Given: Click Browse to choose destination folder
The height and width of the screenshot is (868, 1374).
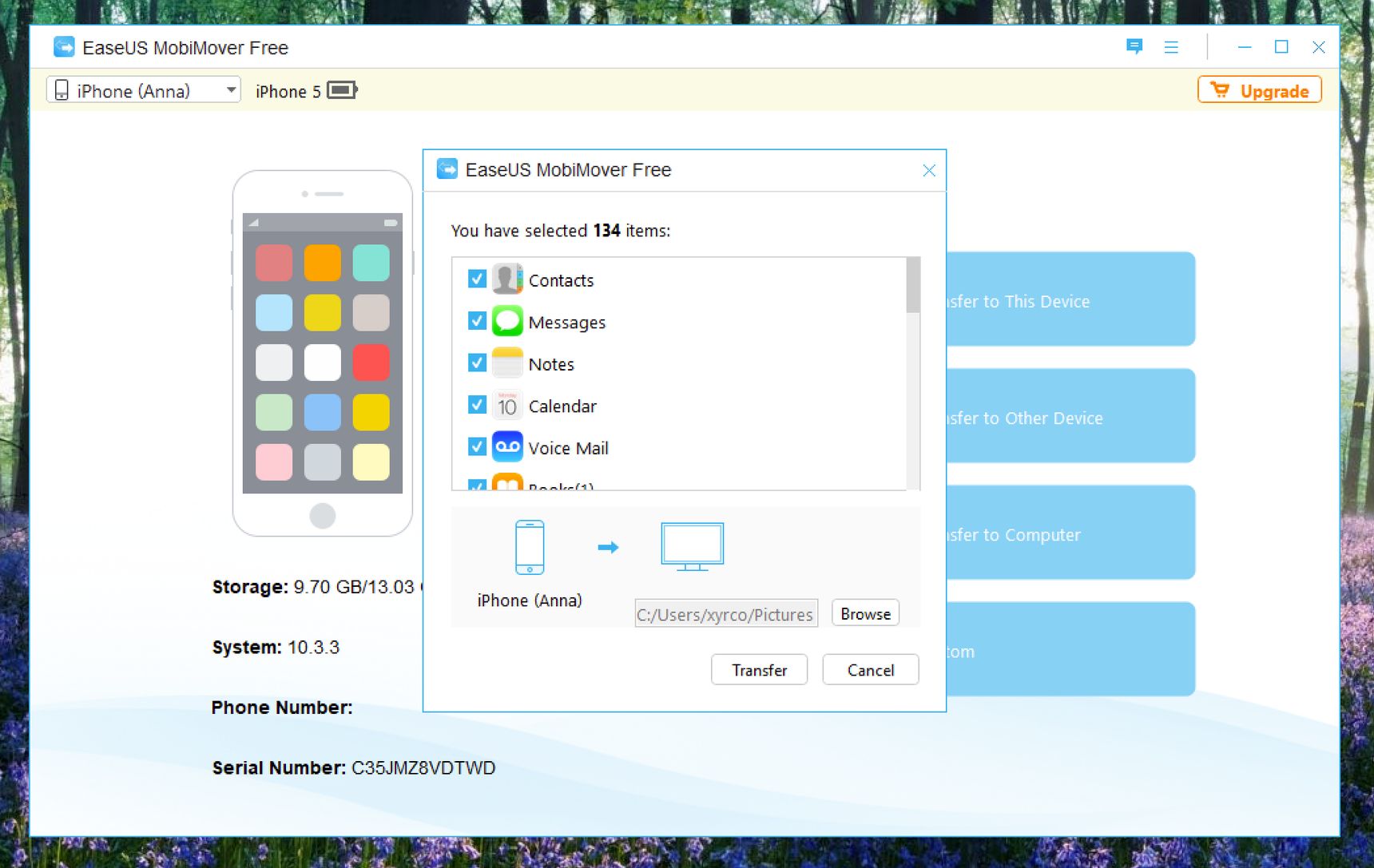Looking at the screenshot, I should click(x=865, y=613).
